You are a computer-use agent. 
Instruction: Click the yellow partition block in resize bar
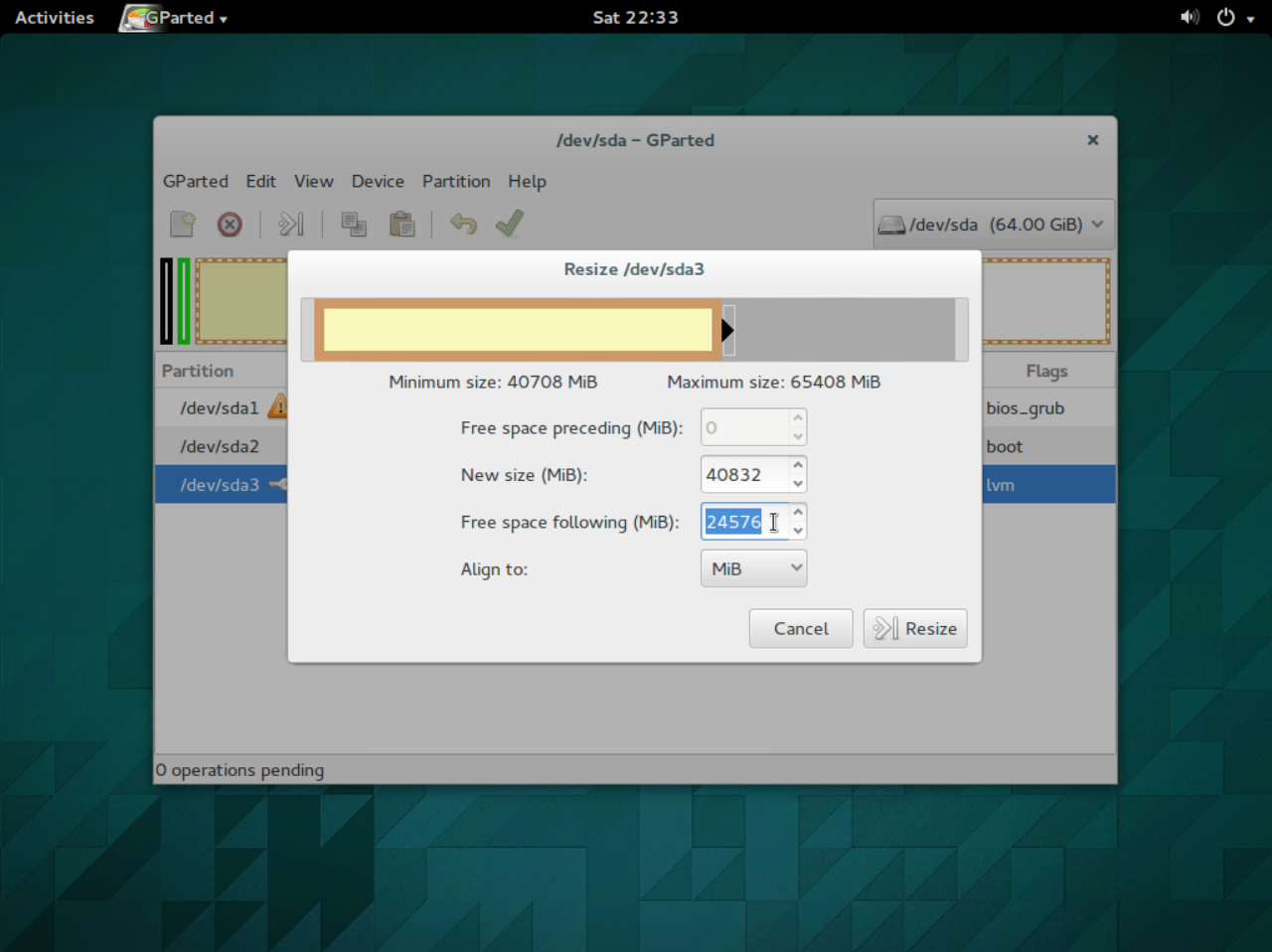tap(518, 330)
